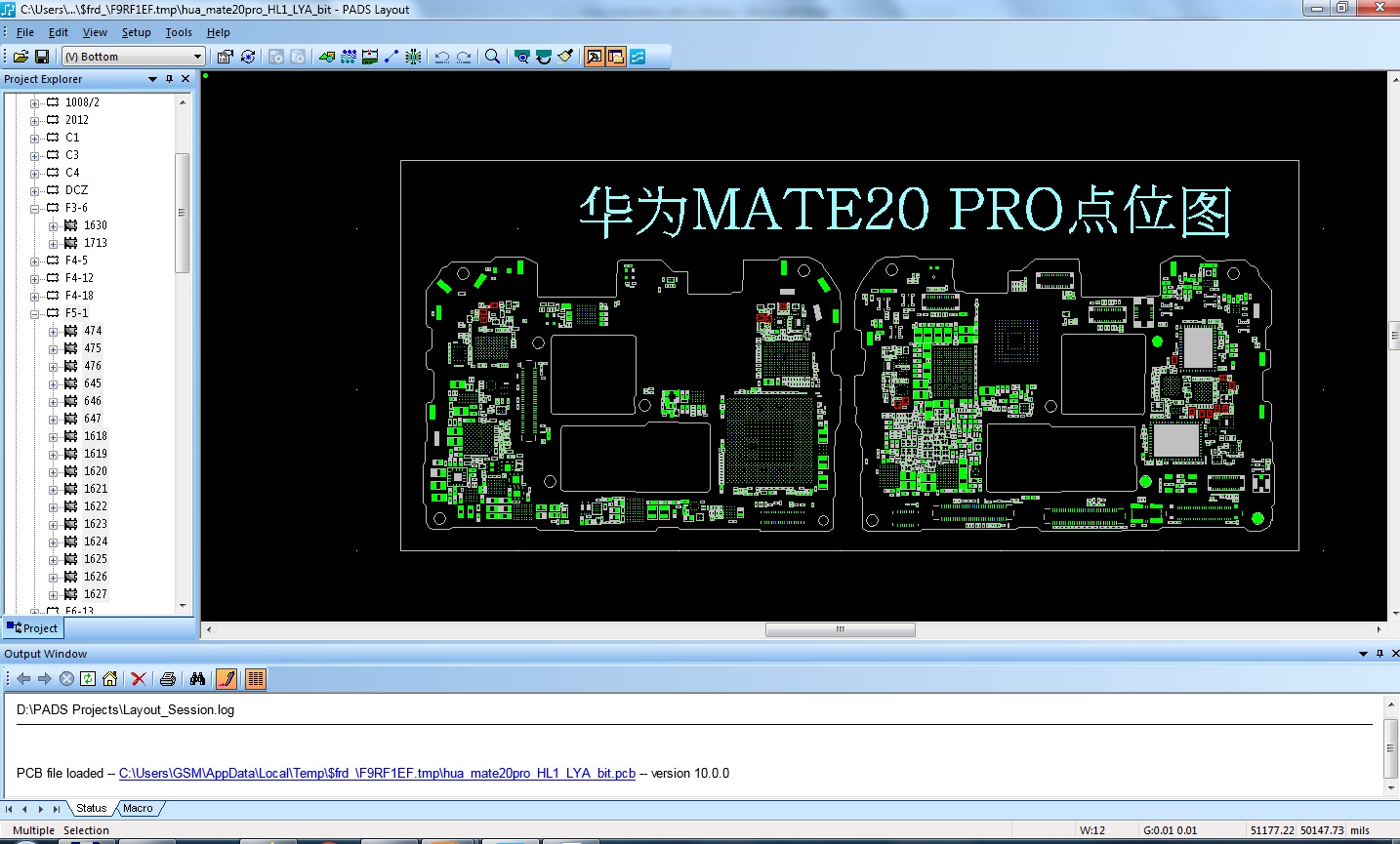Screen dimensions: 1400x844
Task: Expand the F4-5 tree node
Action: [35, 261]
